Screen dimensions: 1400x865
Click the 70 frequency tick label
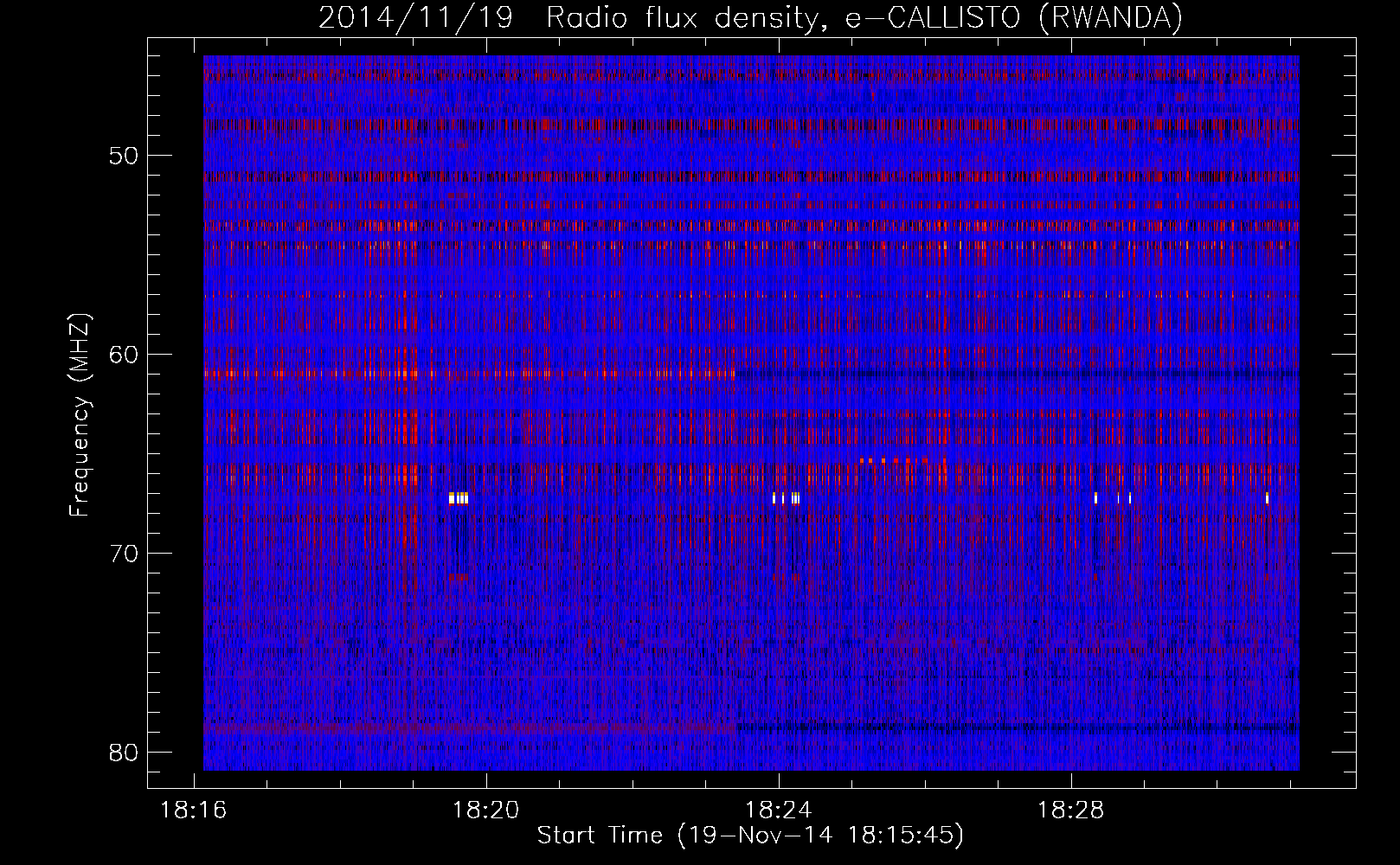point(125,554)
